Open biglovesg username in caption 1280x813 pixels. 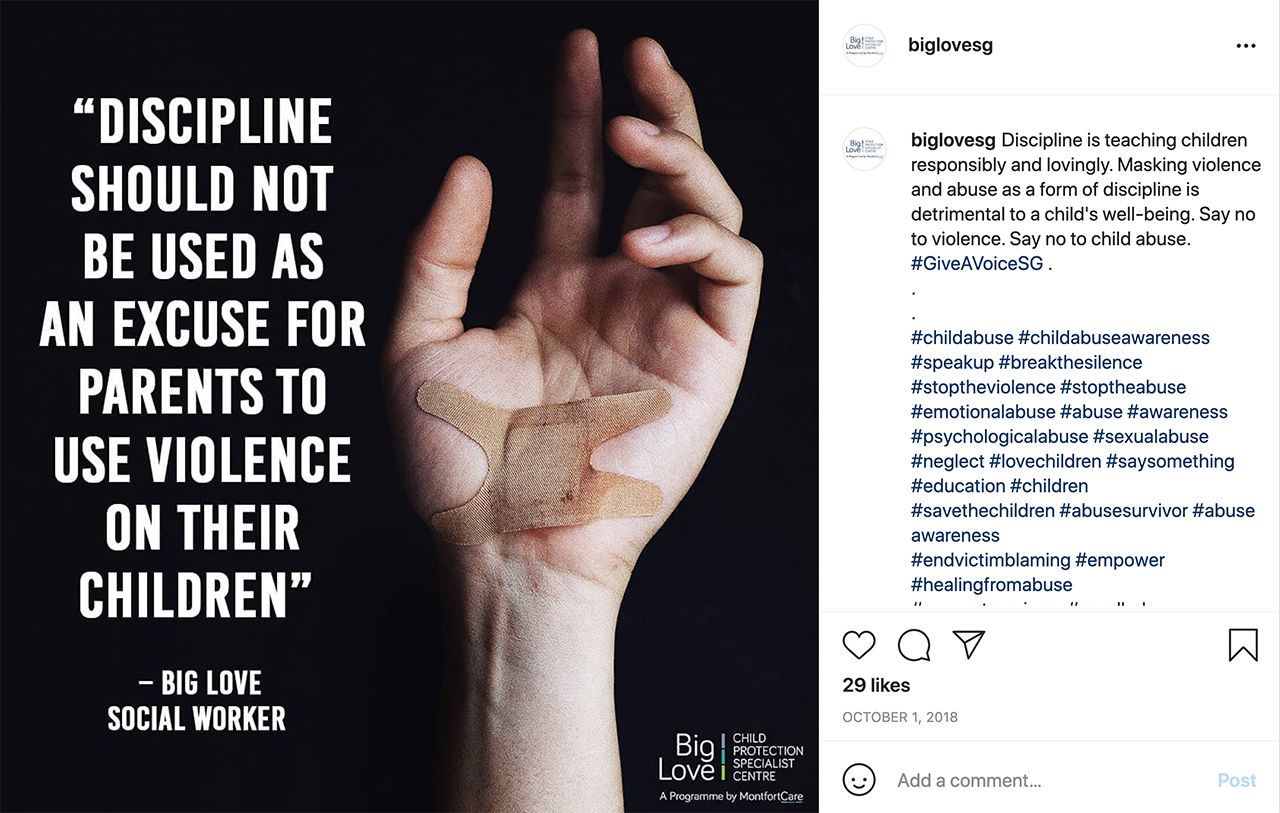953,140
